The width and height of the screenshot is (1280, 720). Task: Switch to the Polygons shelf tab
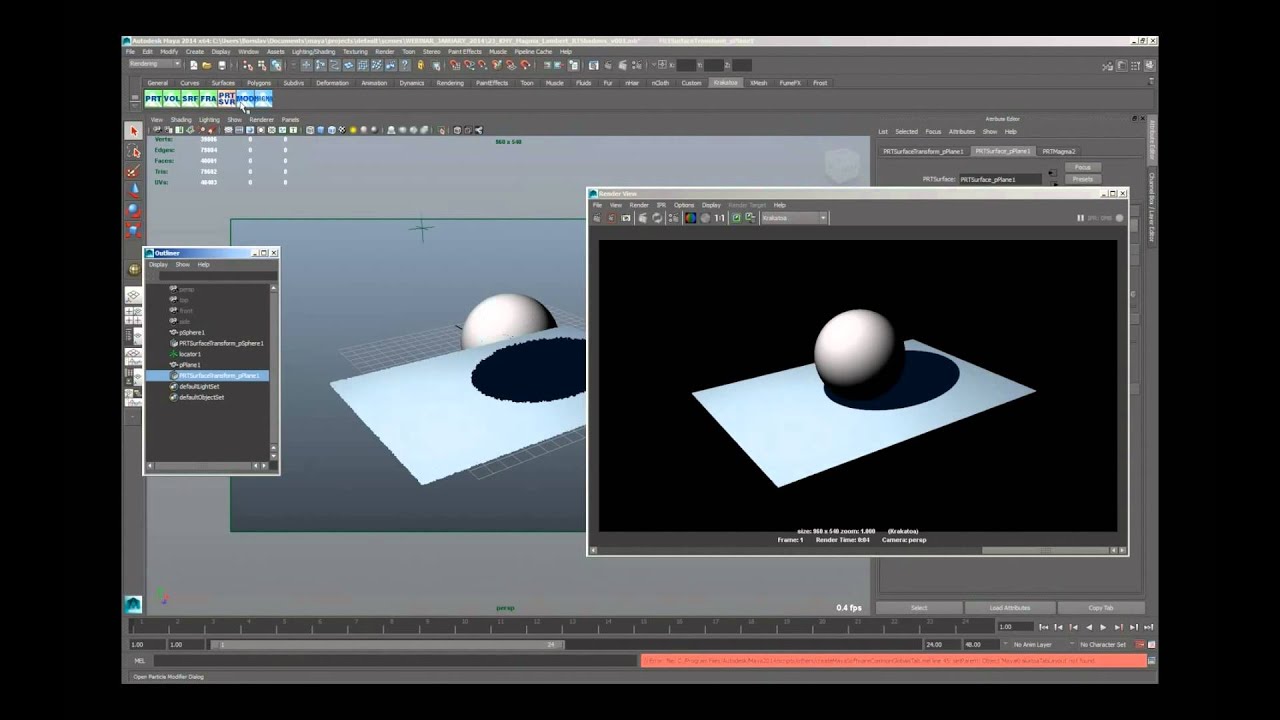[x=259, y=83]
